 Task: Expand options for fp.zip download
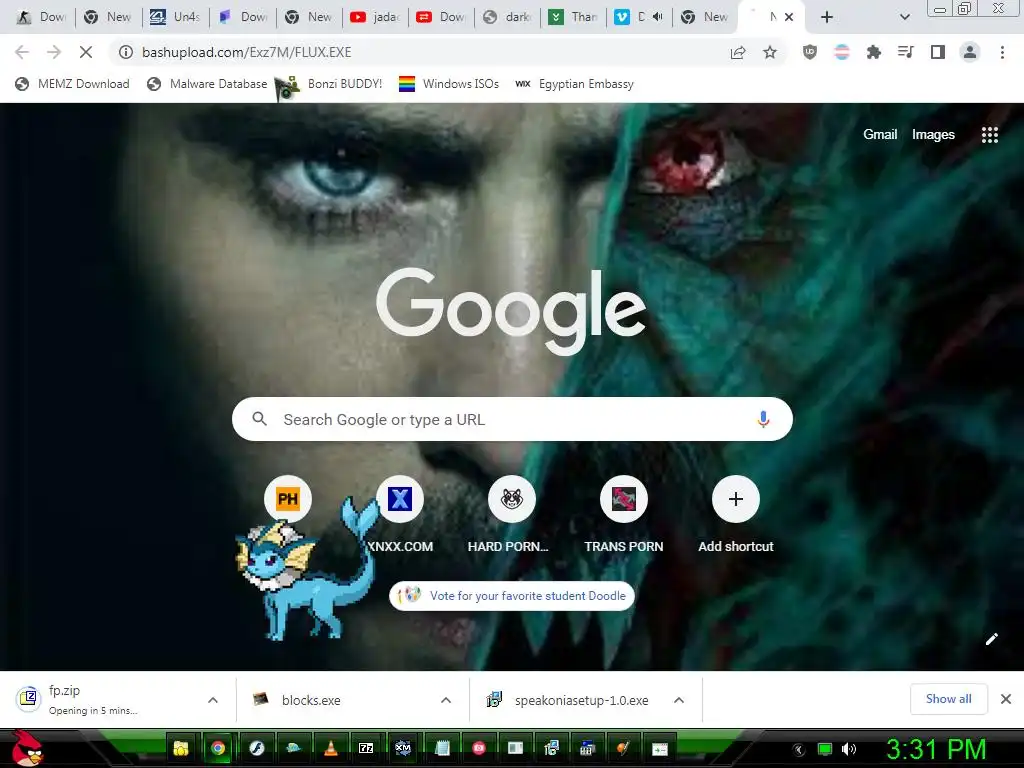[213, 700]
